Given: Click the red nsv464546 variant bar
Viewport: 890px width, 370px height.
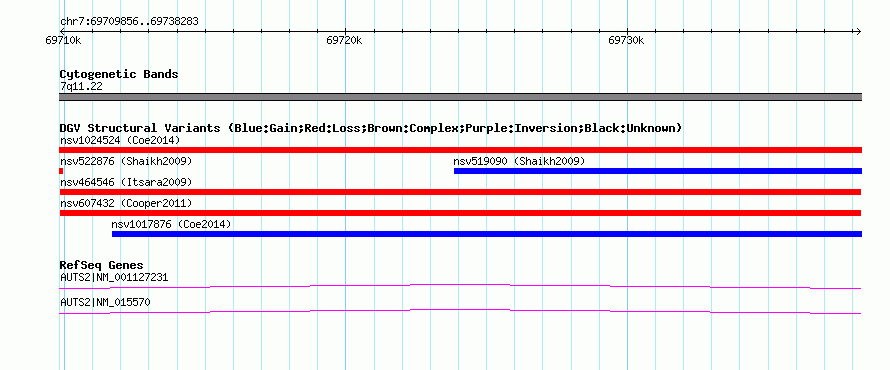Looking at the screenshot, I should click(460, 192).
